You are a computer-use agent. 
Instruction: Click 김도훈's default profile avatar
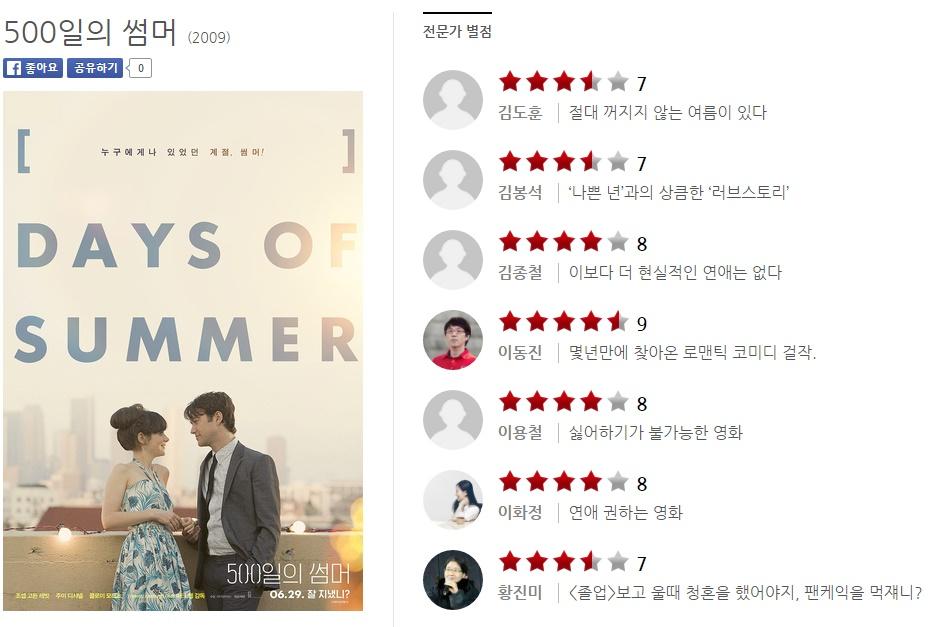coord(453,100)
